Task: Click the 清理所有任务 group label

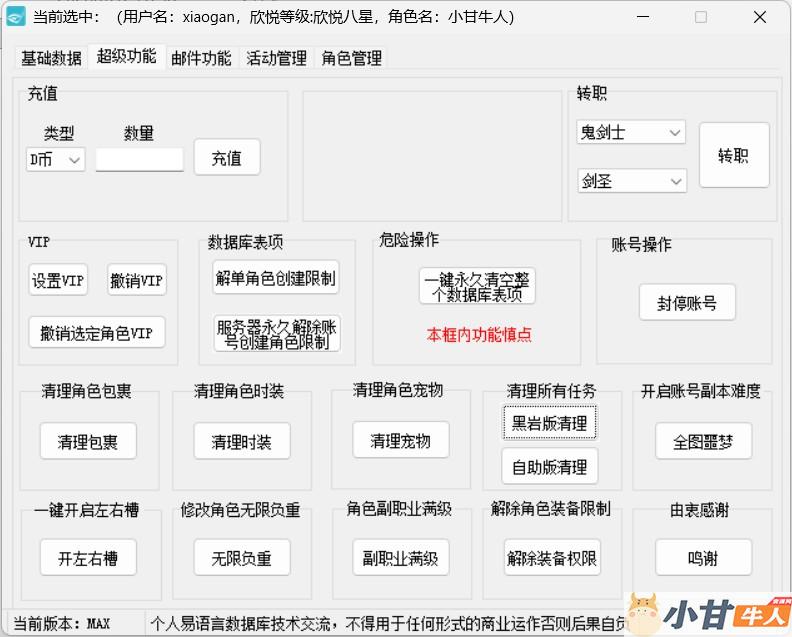Action: coord(551,391)
